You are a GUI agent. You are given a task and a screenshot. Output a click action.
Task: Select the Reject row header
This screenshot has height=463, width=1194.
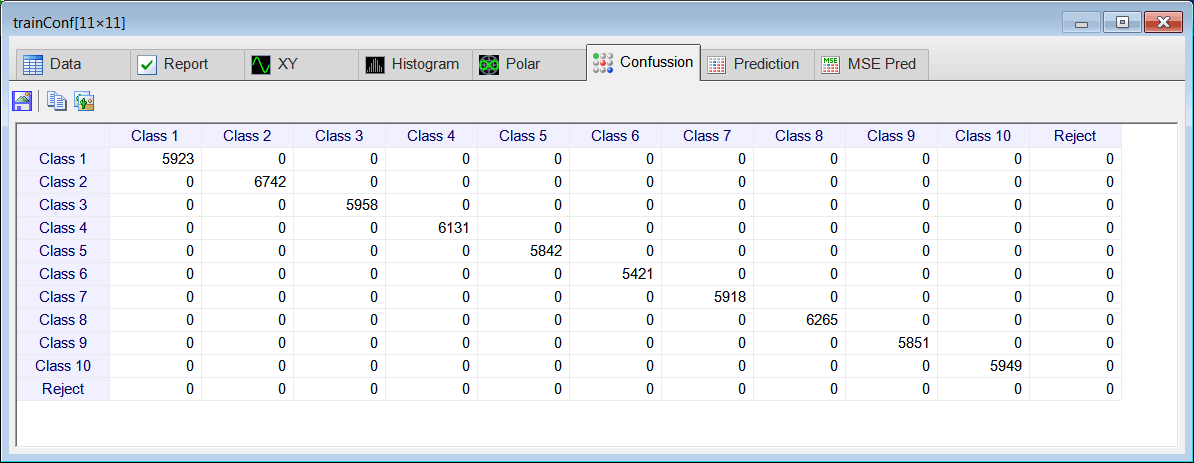[x=63, y=389]
